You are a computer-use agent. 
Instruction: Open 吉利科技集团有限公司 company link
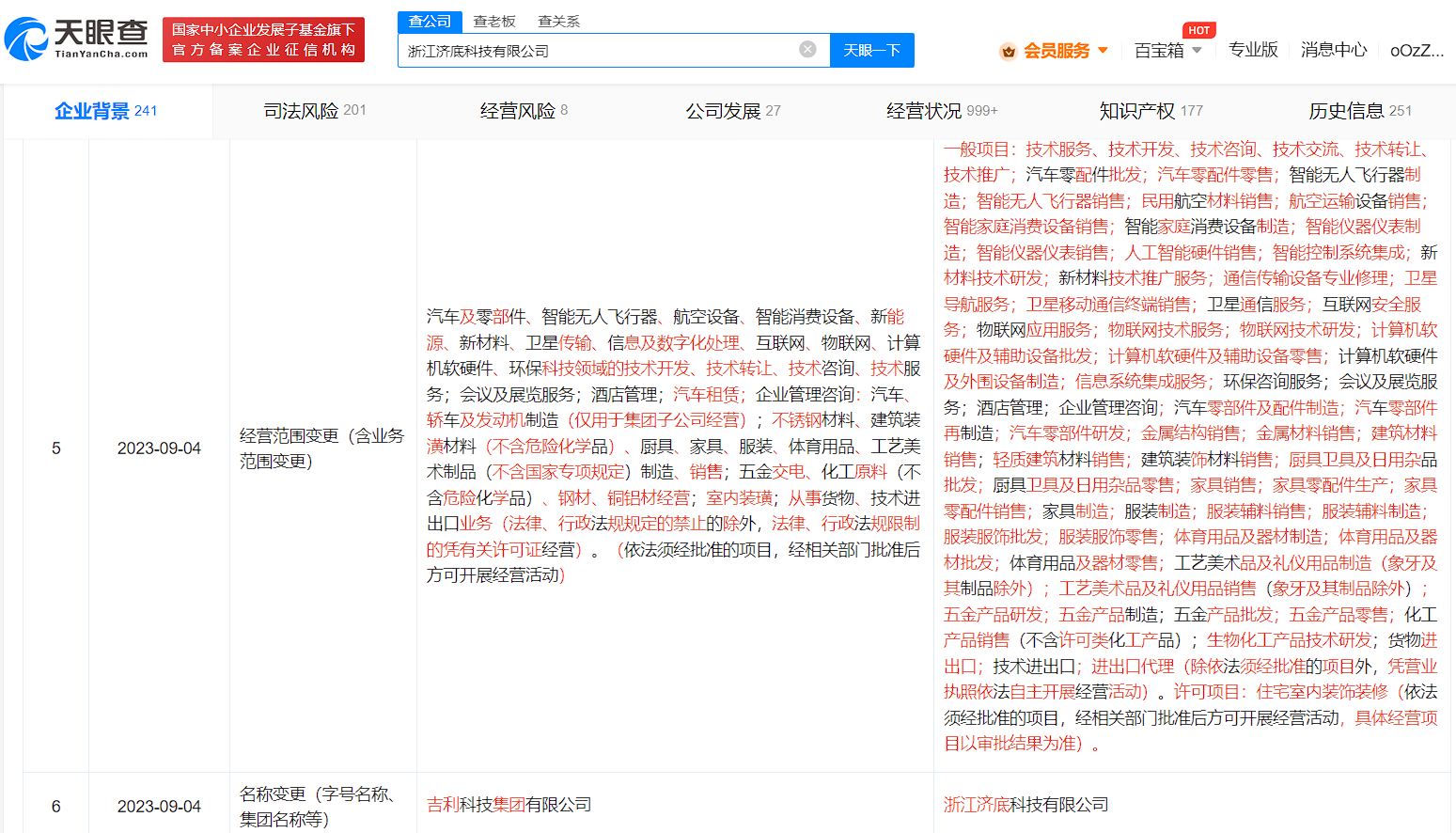pos(509,805)
